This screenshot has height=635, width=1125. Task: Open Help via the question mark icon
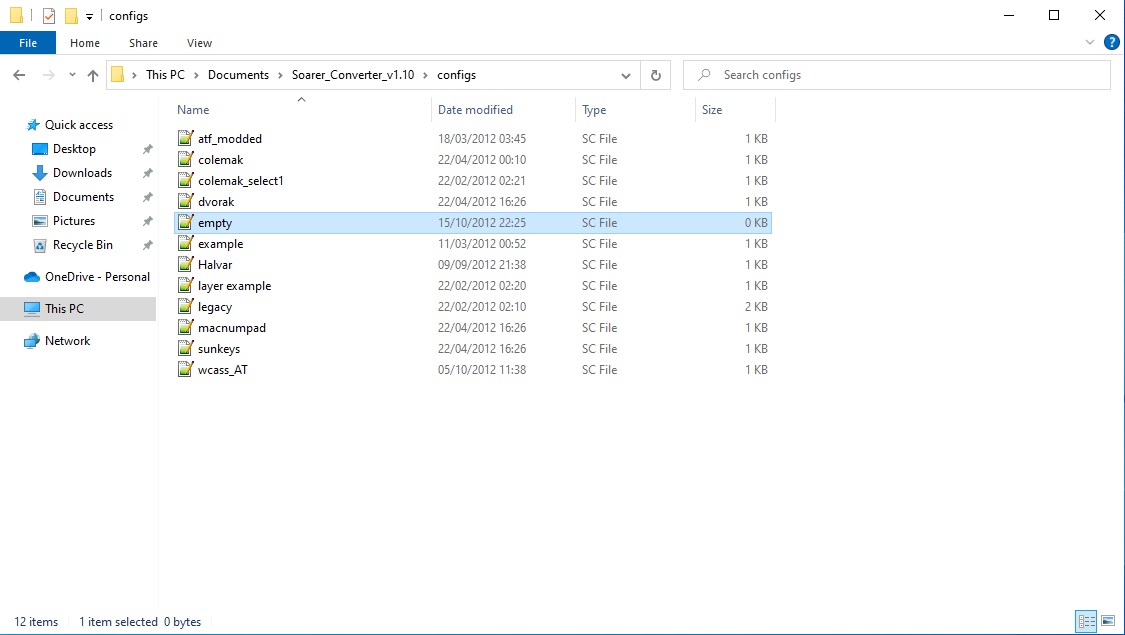[1110, 42]
